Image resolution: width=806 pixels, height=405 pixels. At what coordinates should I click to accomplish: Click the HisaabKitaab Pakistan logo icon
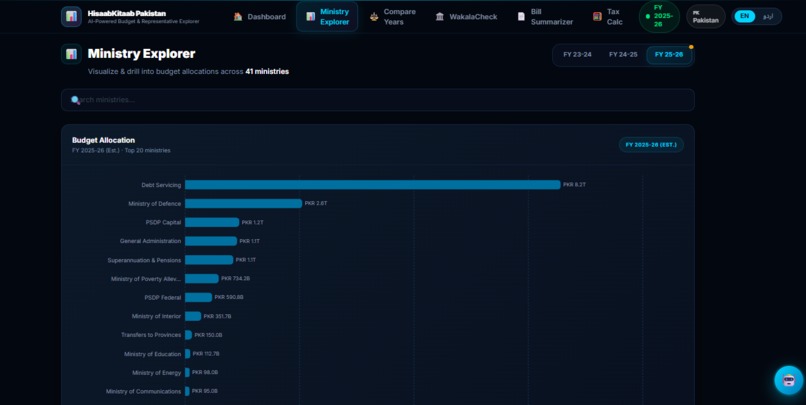(71, 16)
